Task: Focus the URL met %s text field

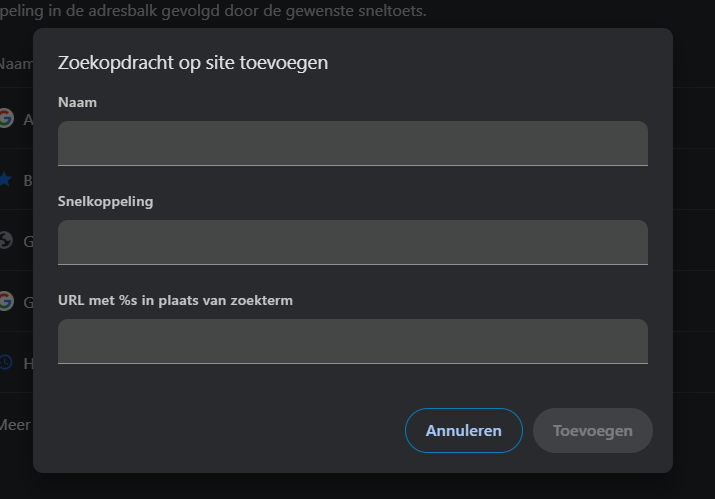Action: 352,341
